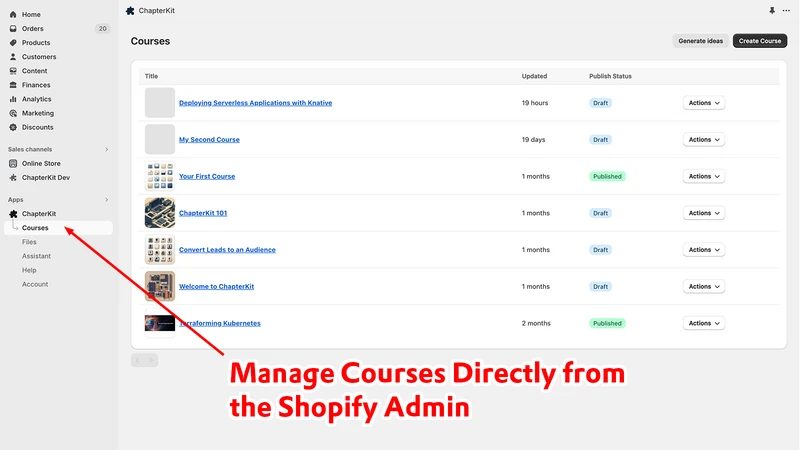Pin the app using the pin icon
800x450 pixels.
(x=772, y=11)
